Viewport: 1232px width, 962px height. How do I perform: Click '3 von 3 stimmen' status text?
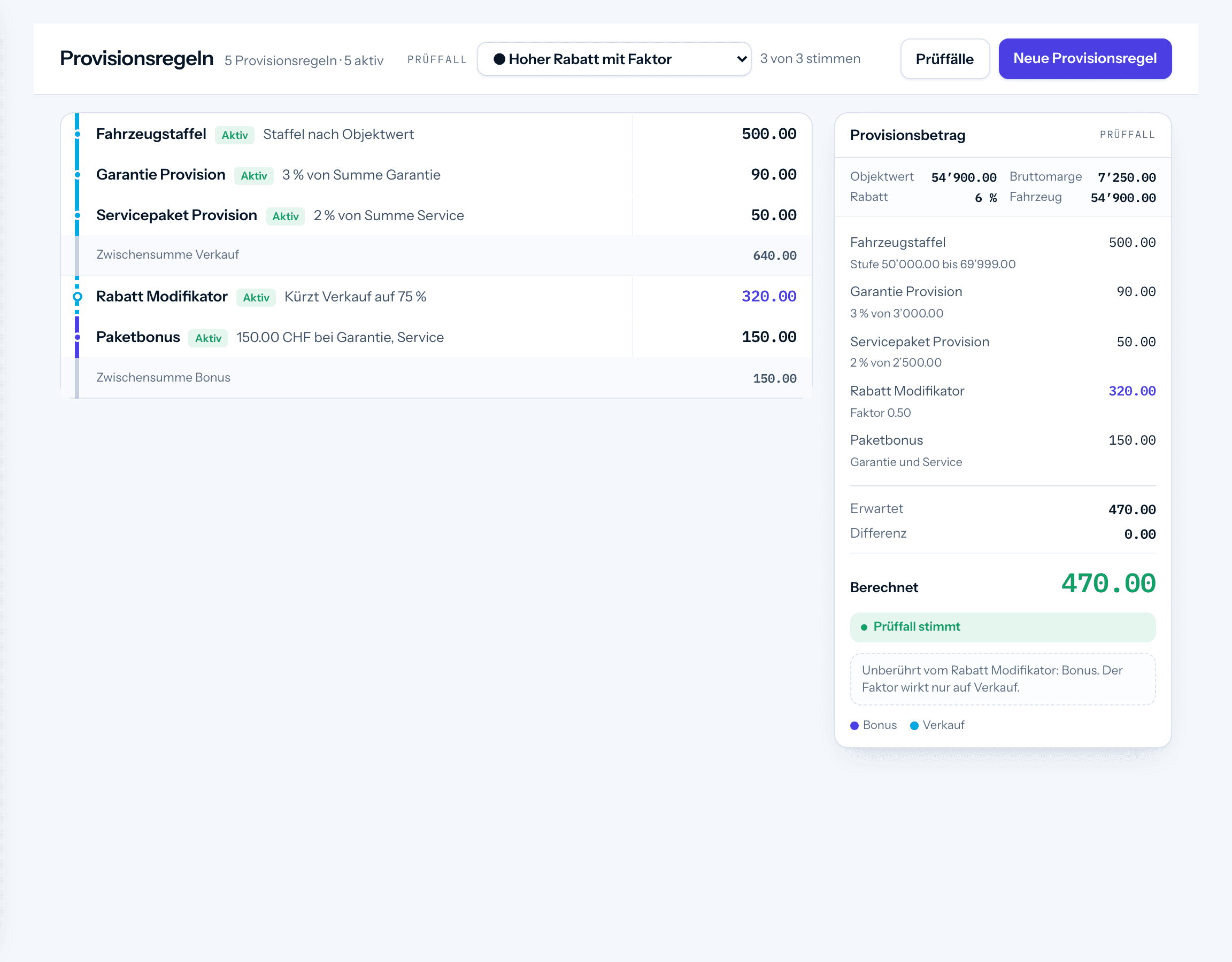pyautogui.click(x=810, y=59)
